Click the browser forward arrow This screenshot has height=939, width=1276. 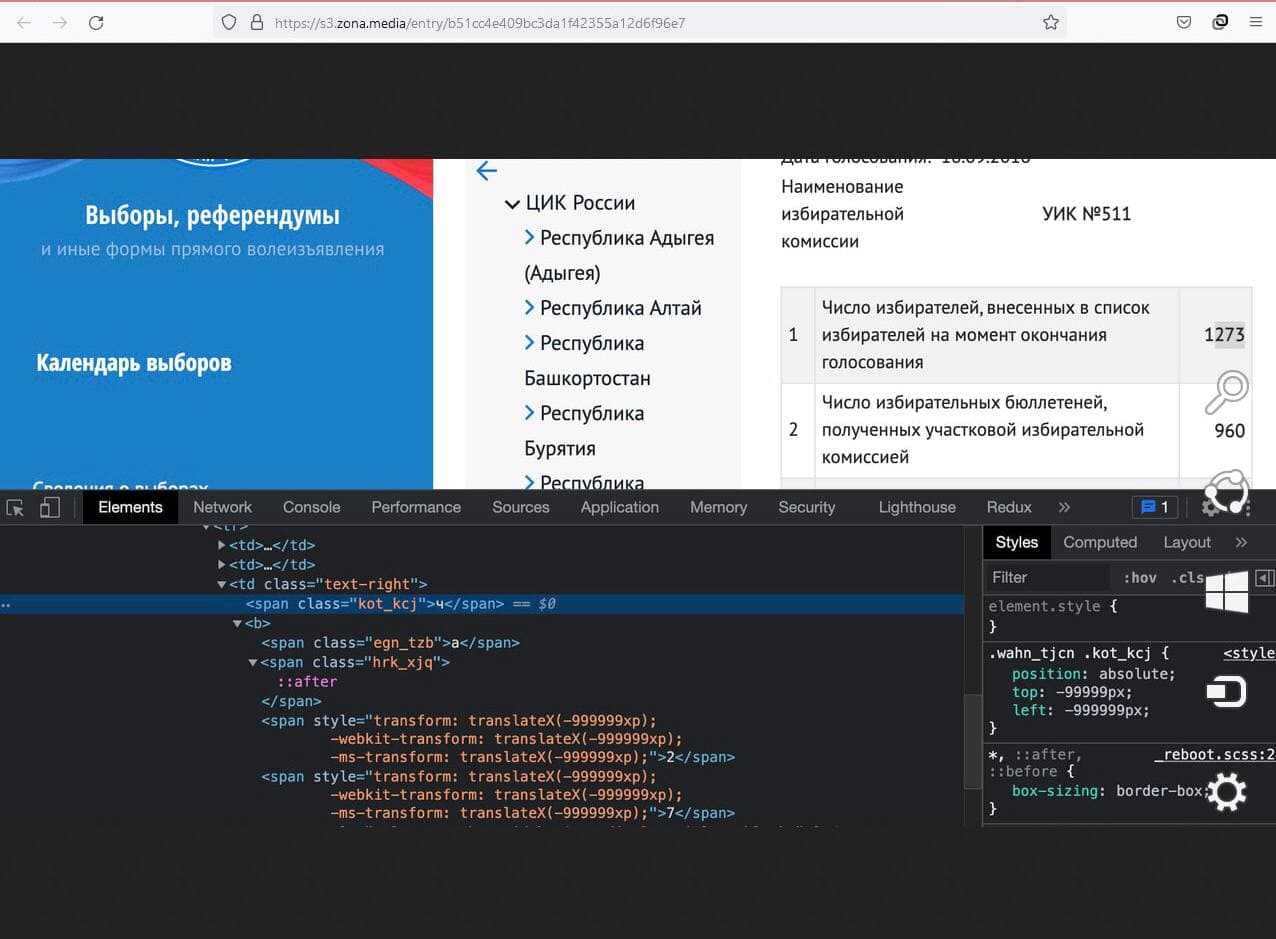pyautogui.click(x=60, y=22)
